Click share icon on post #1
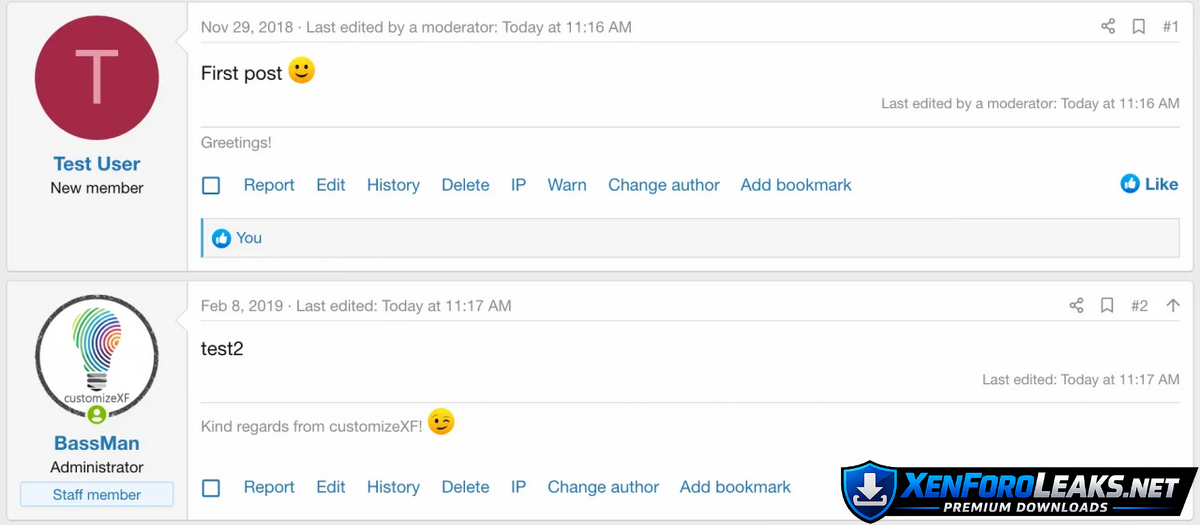The image size is (1200, 525). 1108,27
